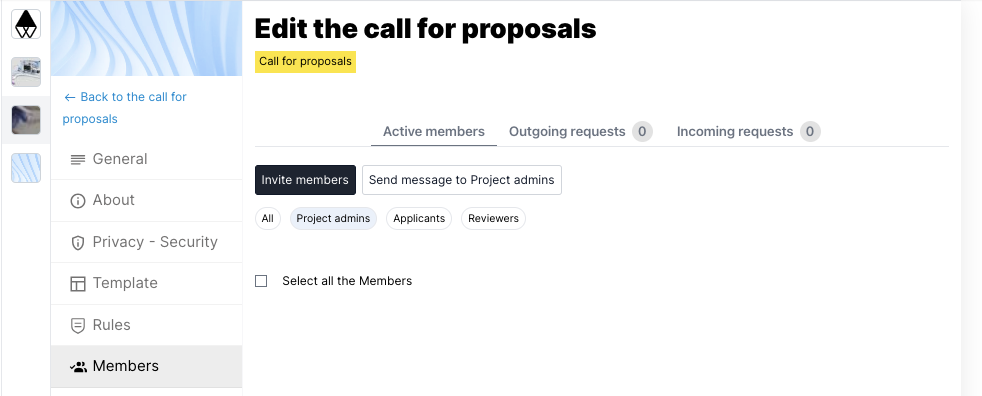Click the General lines icon
Viewport: 982px width, 396px height.
click(78, 160)
